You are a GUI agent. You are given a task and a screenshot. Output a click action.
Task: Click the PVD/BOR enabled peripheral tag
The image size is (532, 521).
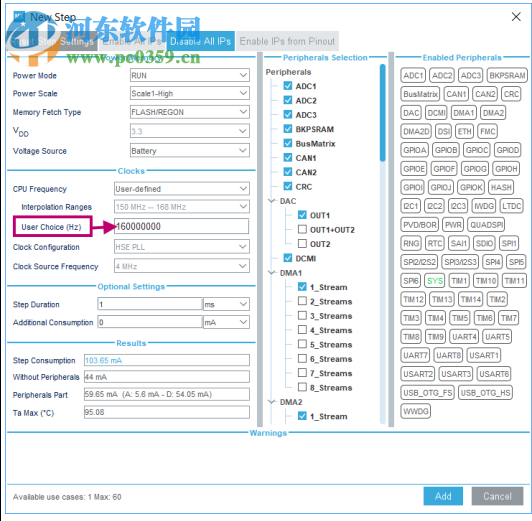pyautogui.click(x=420, y=225)
